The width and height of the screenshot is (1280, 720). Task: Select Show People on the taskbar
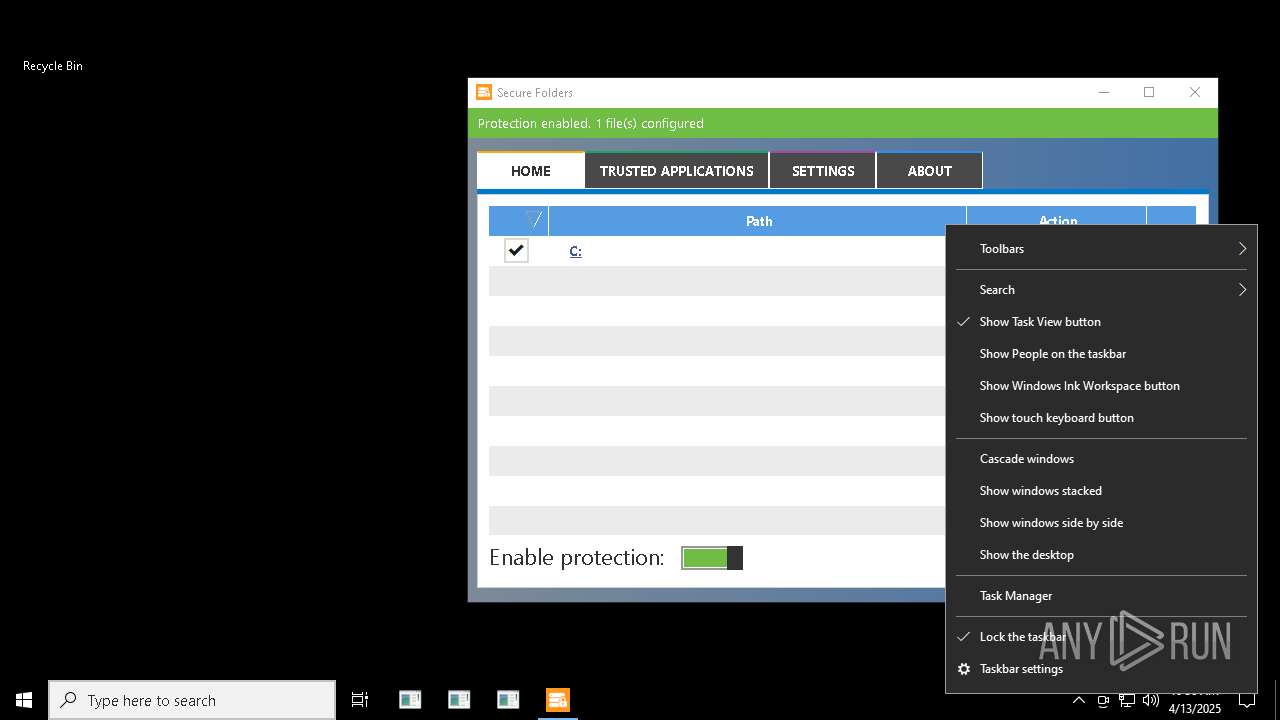(1101, 354)
